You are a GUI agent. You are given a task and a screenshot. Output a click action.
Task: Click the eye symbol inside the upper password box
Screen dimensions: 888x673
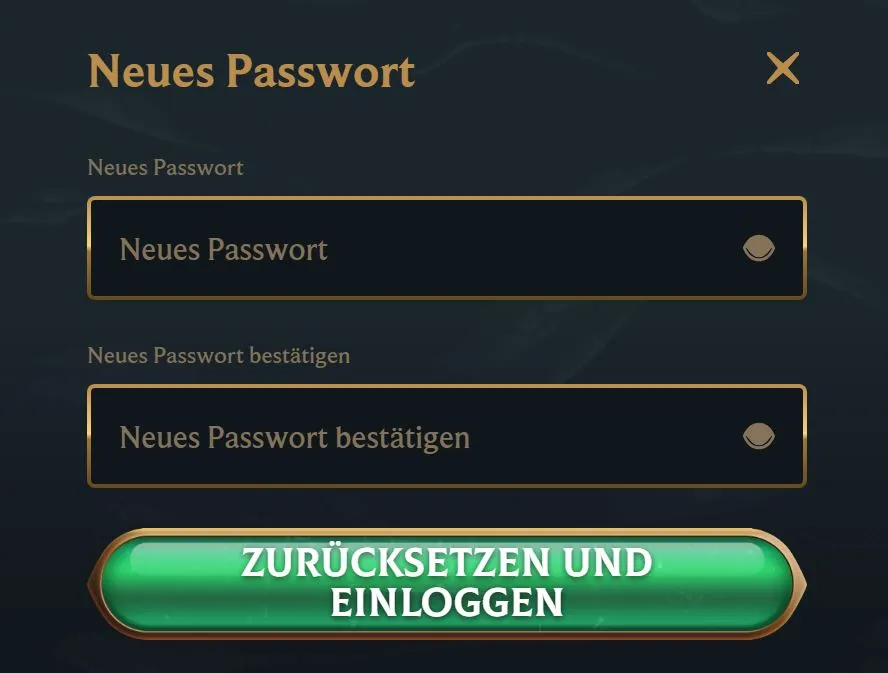758,248
